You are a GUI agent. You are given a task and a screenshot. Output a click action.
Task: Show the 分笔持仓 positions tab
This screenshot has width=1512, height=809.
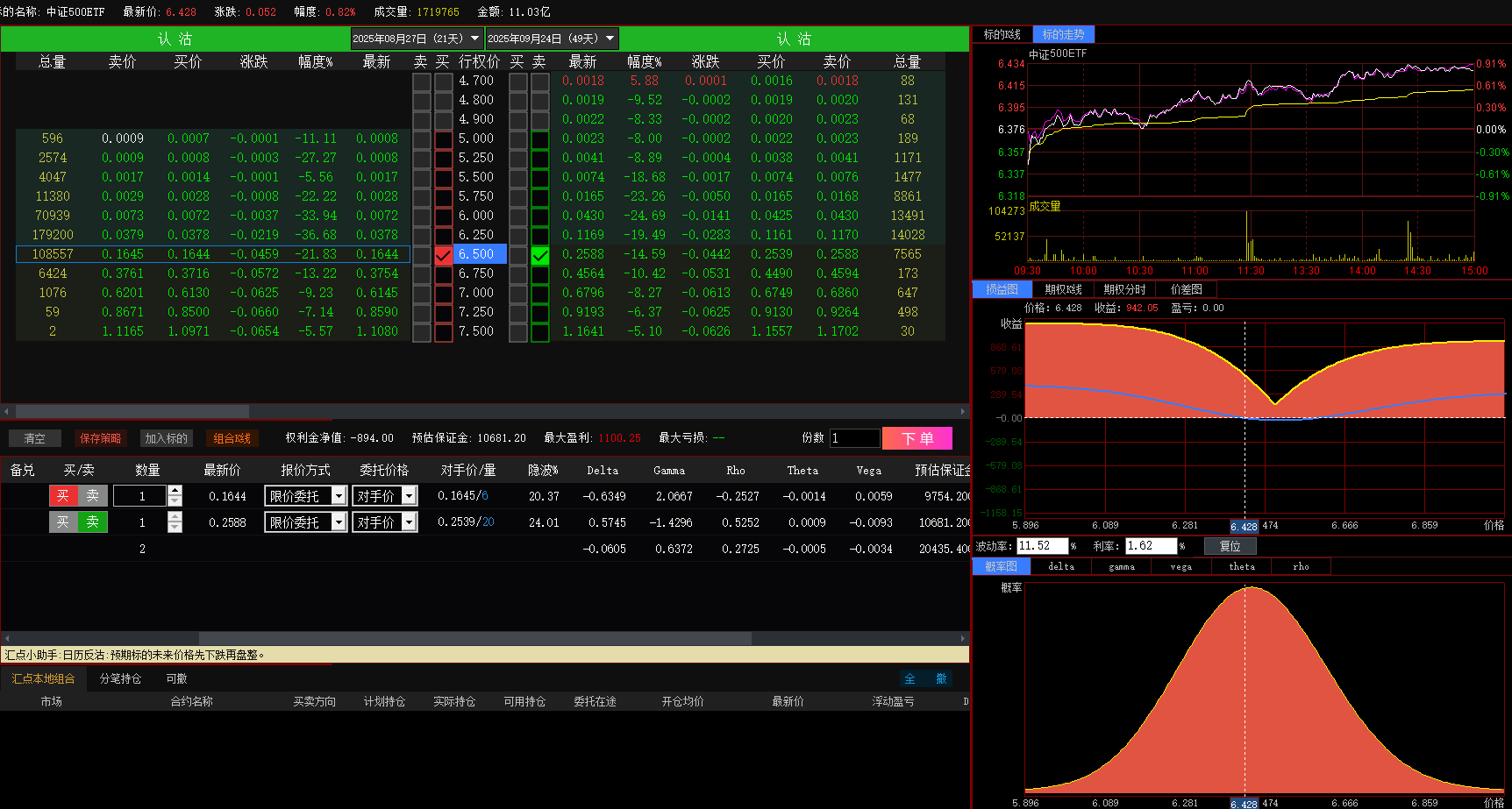(x=120, y=678)
